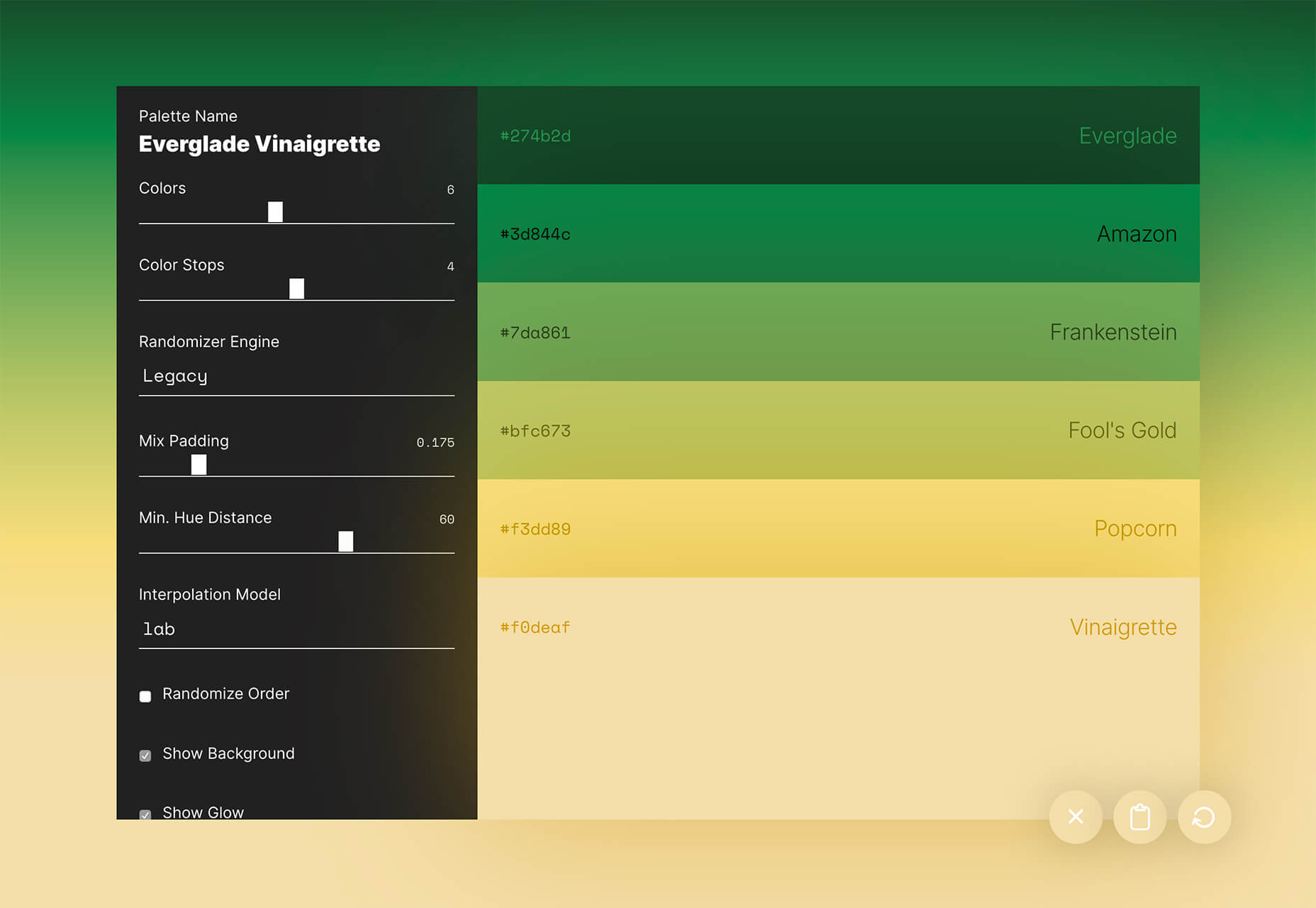Click the Mix Padding slider handle
The height and width of the screenshot is (908, 1316).
point(199,465)
